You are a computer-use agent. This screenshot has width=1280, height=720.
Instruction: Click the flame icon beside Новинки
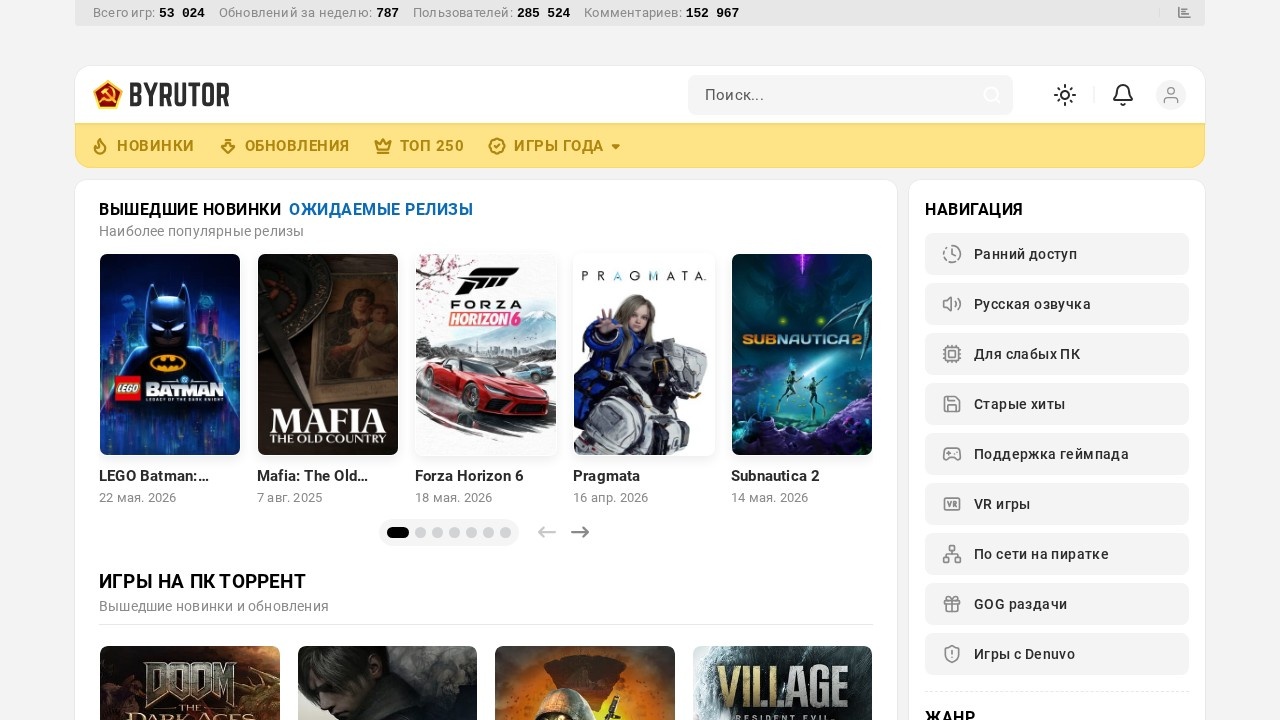pyautogui.click(x=100, y=146)
